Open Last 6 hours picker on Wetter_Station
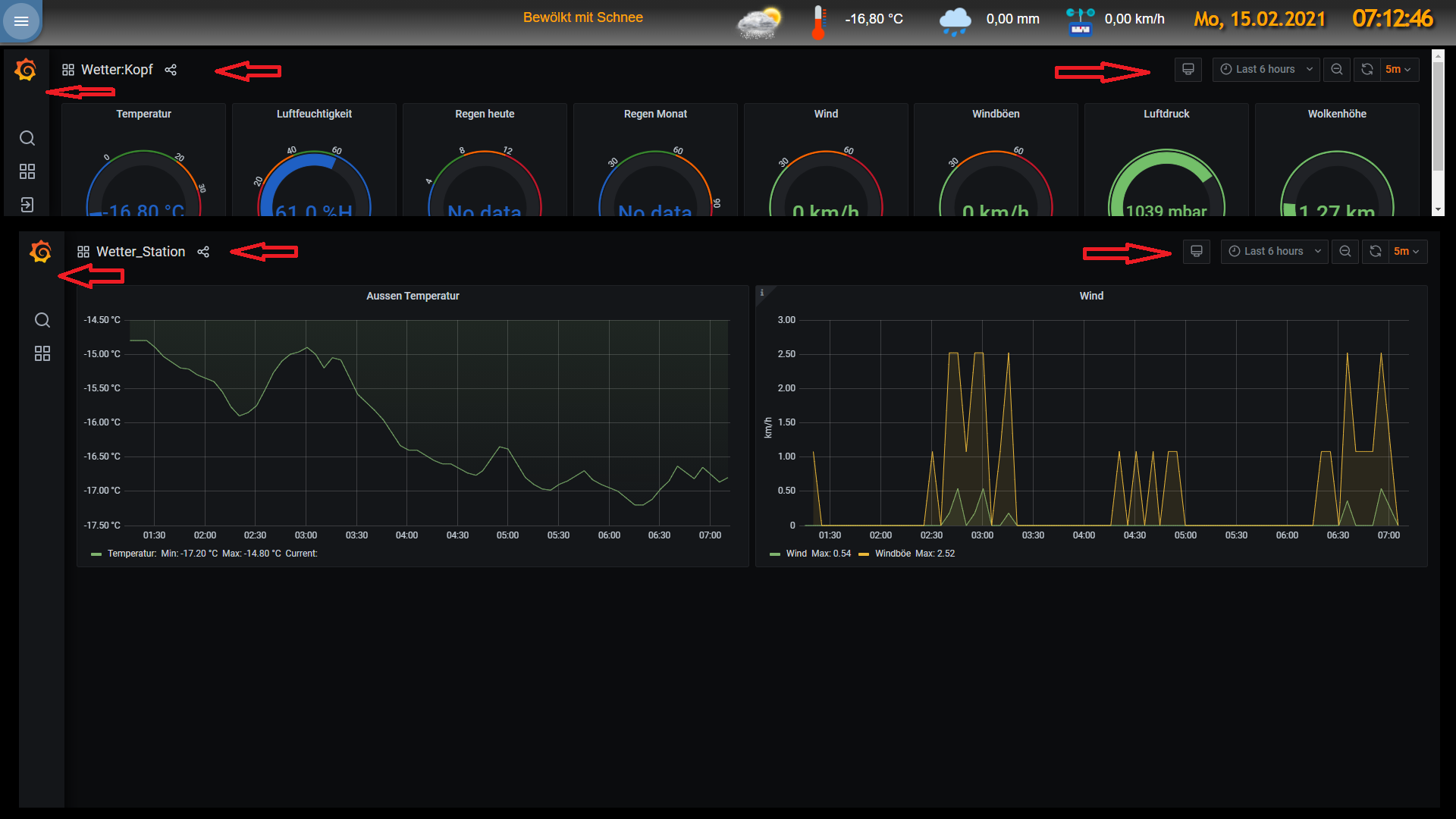The image size is (1456, 819). [x=1274, y=252]
